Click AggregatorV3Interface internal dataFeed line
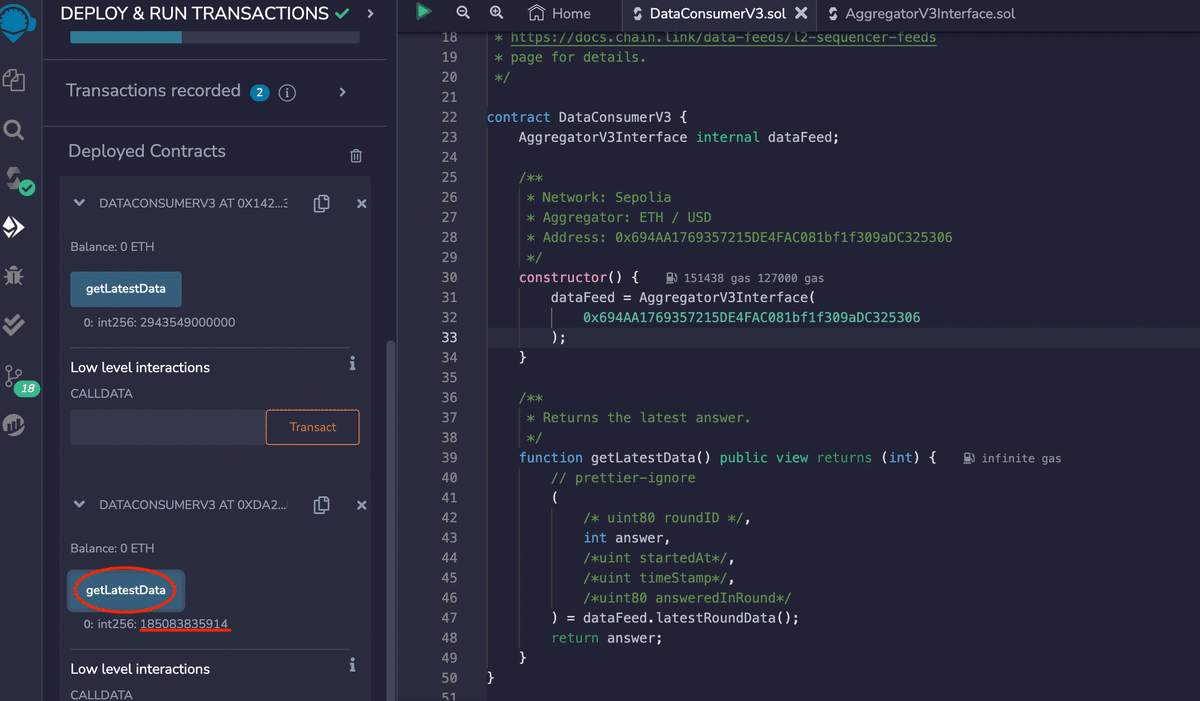 (678, 137)
